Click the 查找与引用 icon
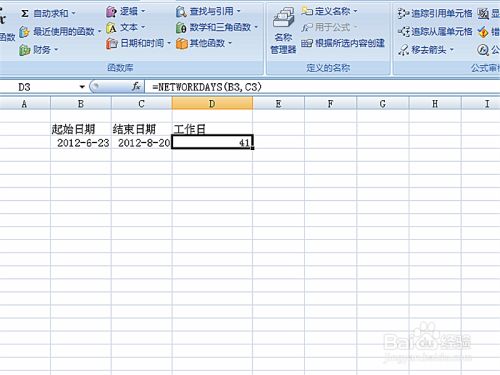Screen dimensions: 500x375 181,12
